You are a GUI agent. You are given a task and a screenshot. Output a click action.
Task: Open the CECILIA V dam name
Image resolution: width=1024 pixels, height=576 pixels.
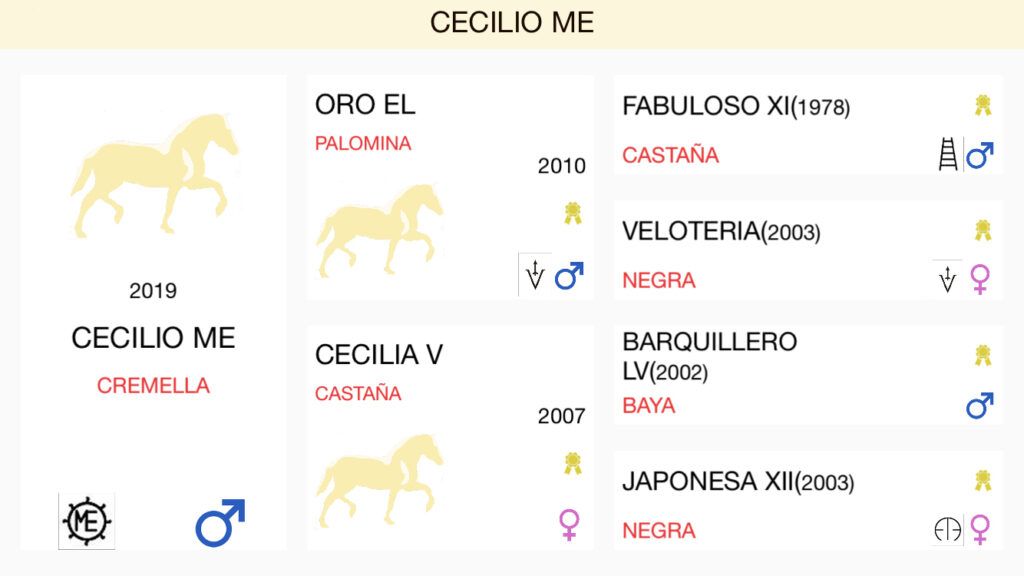(379, 355)
